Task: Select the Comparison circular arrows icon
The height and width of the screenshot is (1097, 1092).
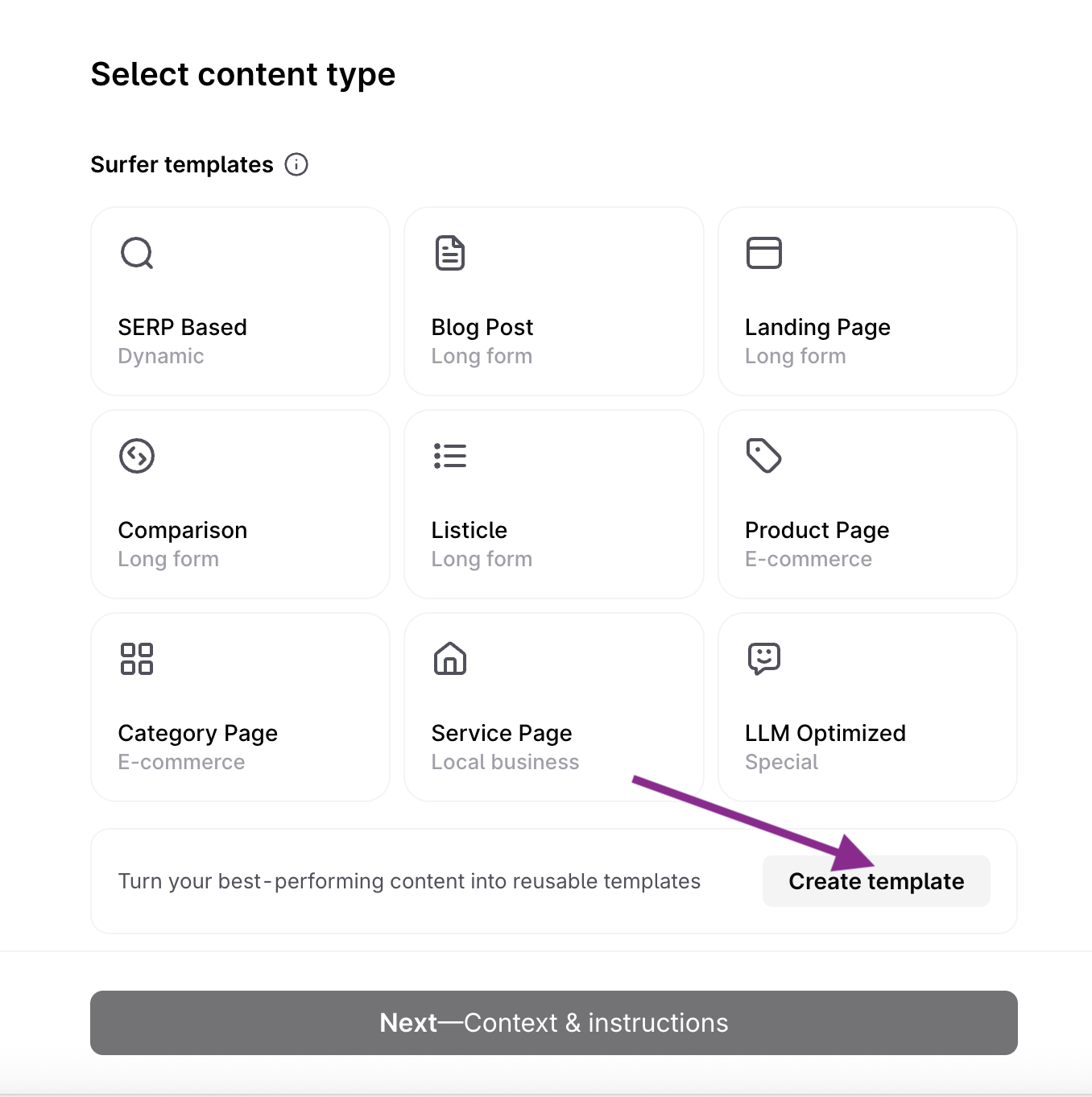Action: point(137,456)
